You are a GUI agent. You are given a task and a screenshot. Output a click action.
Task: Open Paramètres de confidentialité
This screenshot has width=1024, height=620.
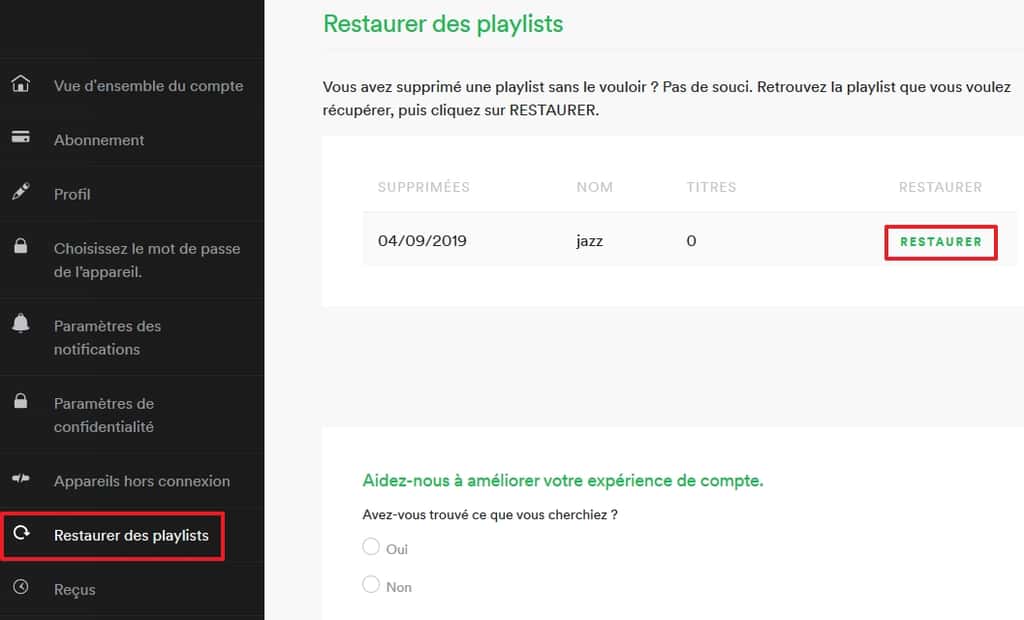(104, 415)
